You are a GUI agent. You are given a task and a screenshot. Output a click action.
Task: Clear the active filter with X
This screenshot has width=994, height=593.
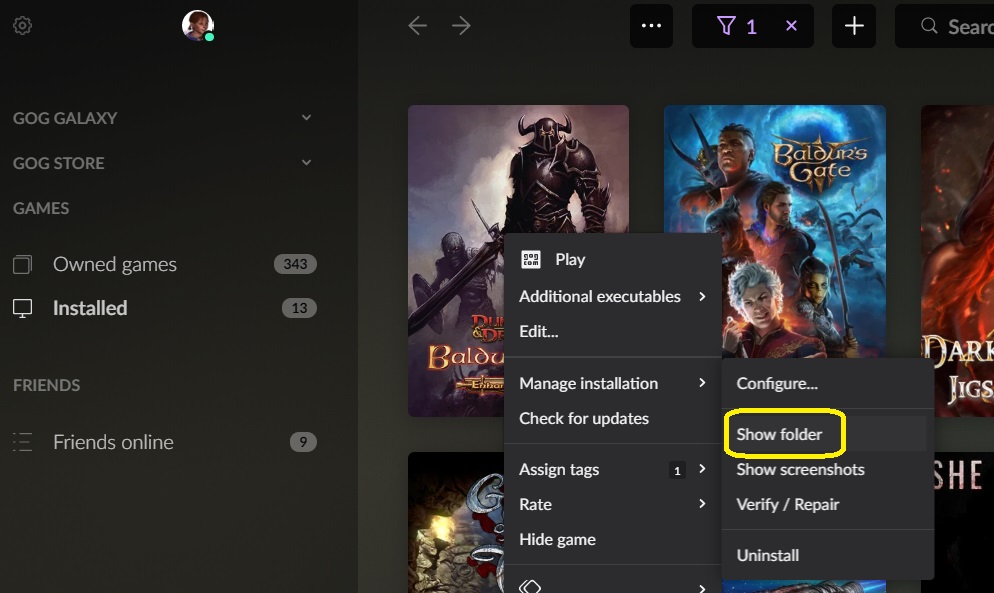tap(791, 26)
